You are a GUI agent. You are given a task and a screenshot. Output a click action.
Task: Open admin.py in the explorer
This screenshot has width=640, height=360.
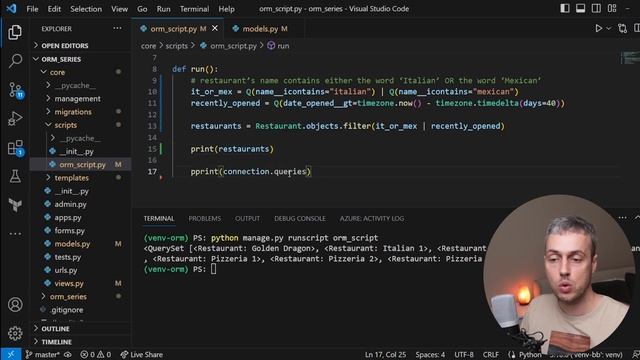click(81, 204)
